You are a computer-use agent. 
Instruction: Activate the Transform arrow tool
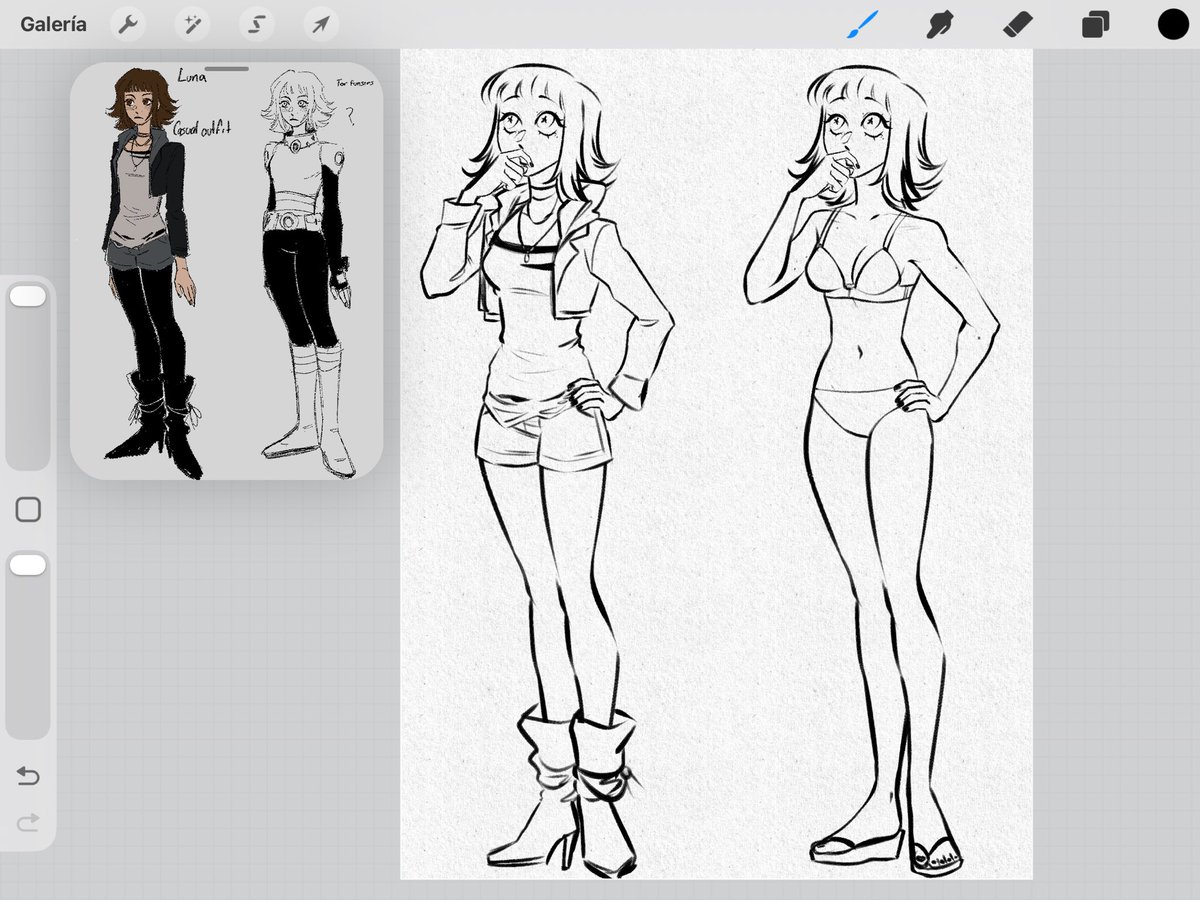pyautogui.click(x=320, y=24)
